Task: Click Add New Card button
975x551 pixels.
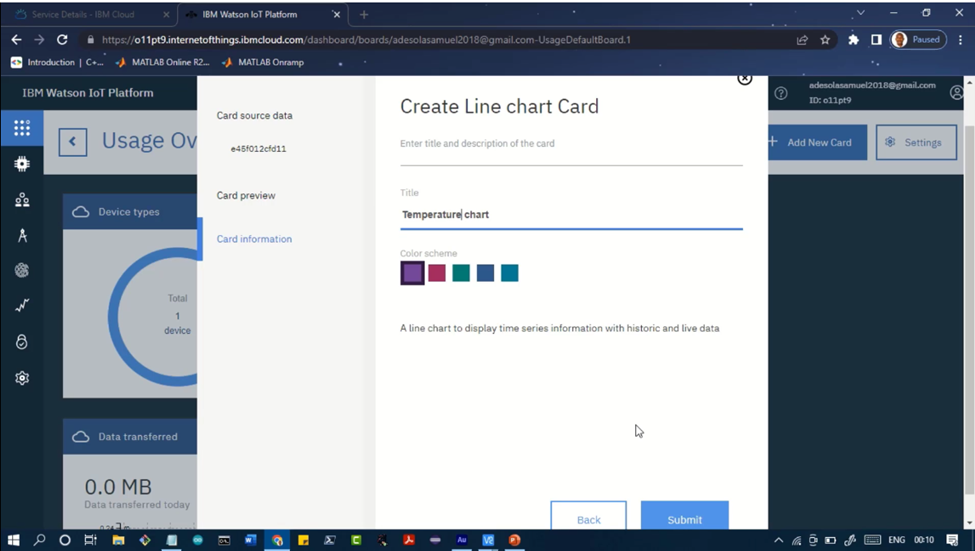Action: point(817,142)
